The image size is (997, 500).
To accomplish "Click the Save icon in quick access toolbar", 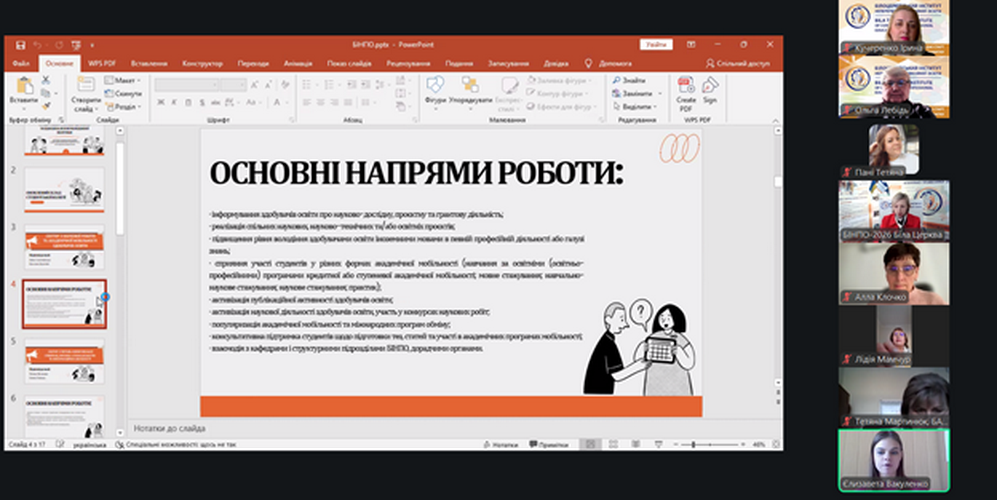I will tap(20, 45).
